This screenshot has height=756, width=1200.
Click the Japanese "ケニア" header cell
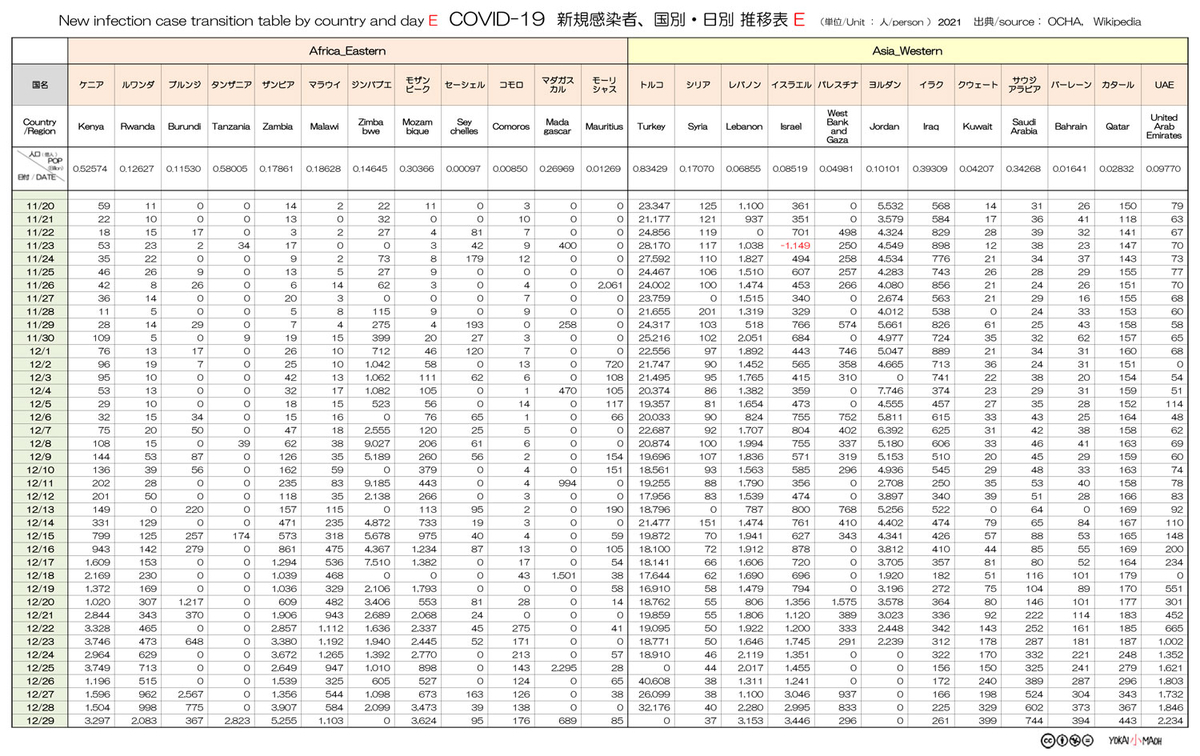pos(91,85)
